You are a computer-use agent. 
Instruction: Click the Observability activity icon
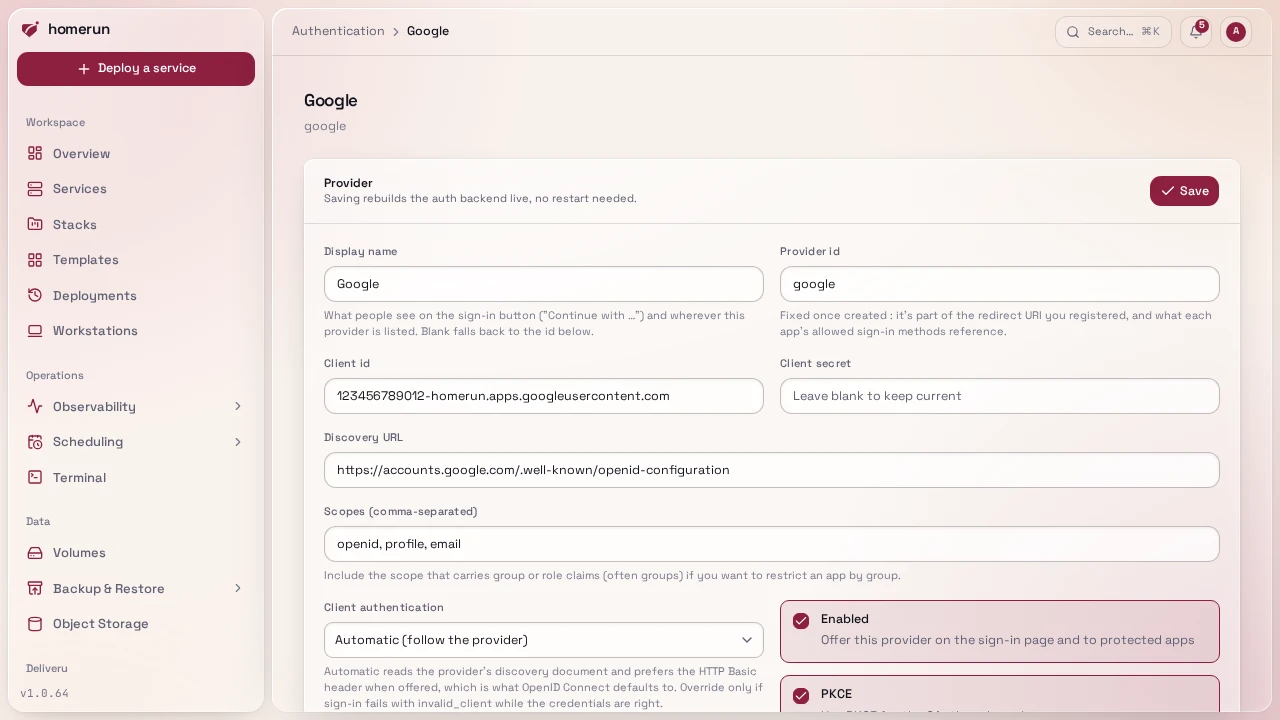click(35, 406)
